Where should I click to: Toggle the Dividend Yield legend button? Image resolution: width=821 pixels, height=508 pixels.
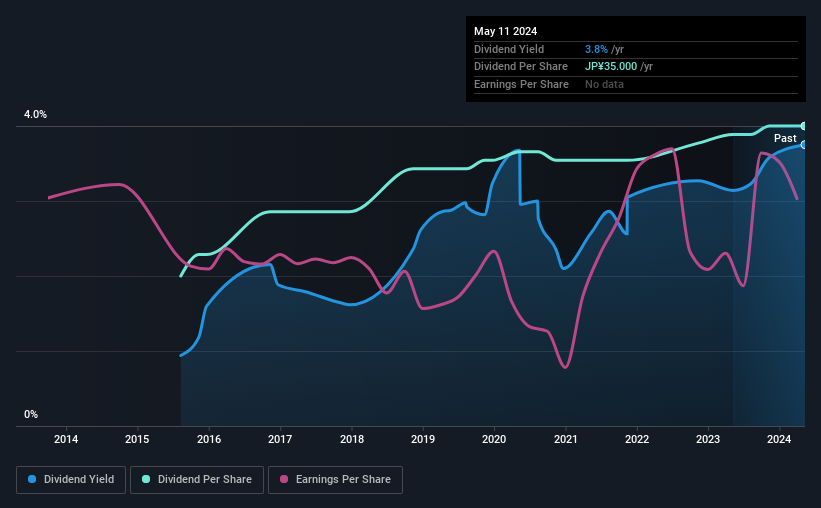pos(71,480)
